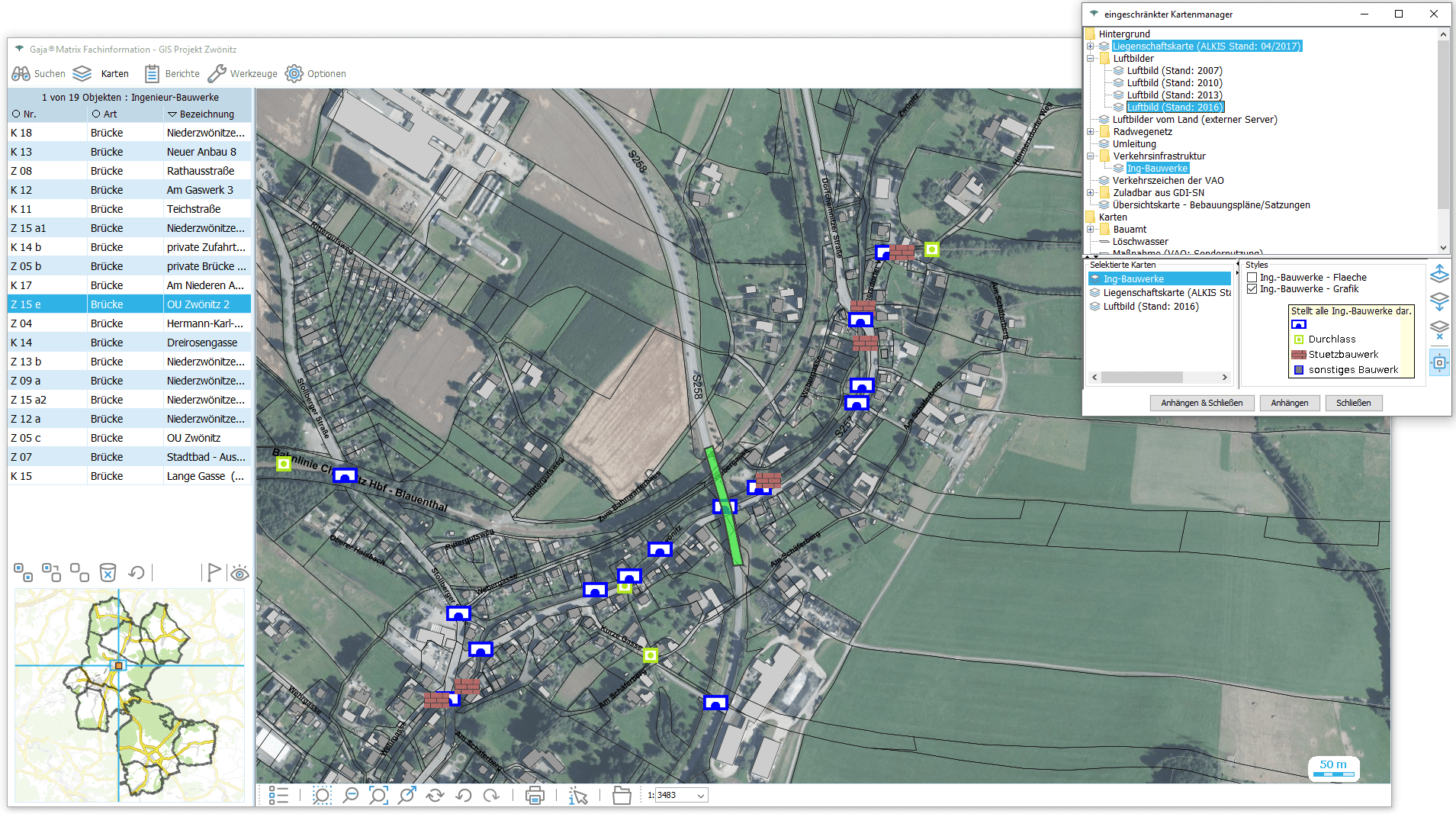Open the legend list icon in map toolbar
The height and width of the screenshot is (814, 1456).
click(x=278, y=796)
